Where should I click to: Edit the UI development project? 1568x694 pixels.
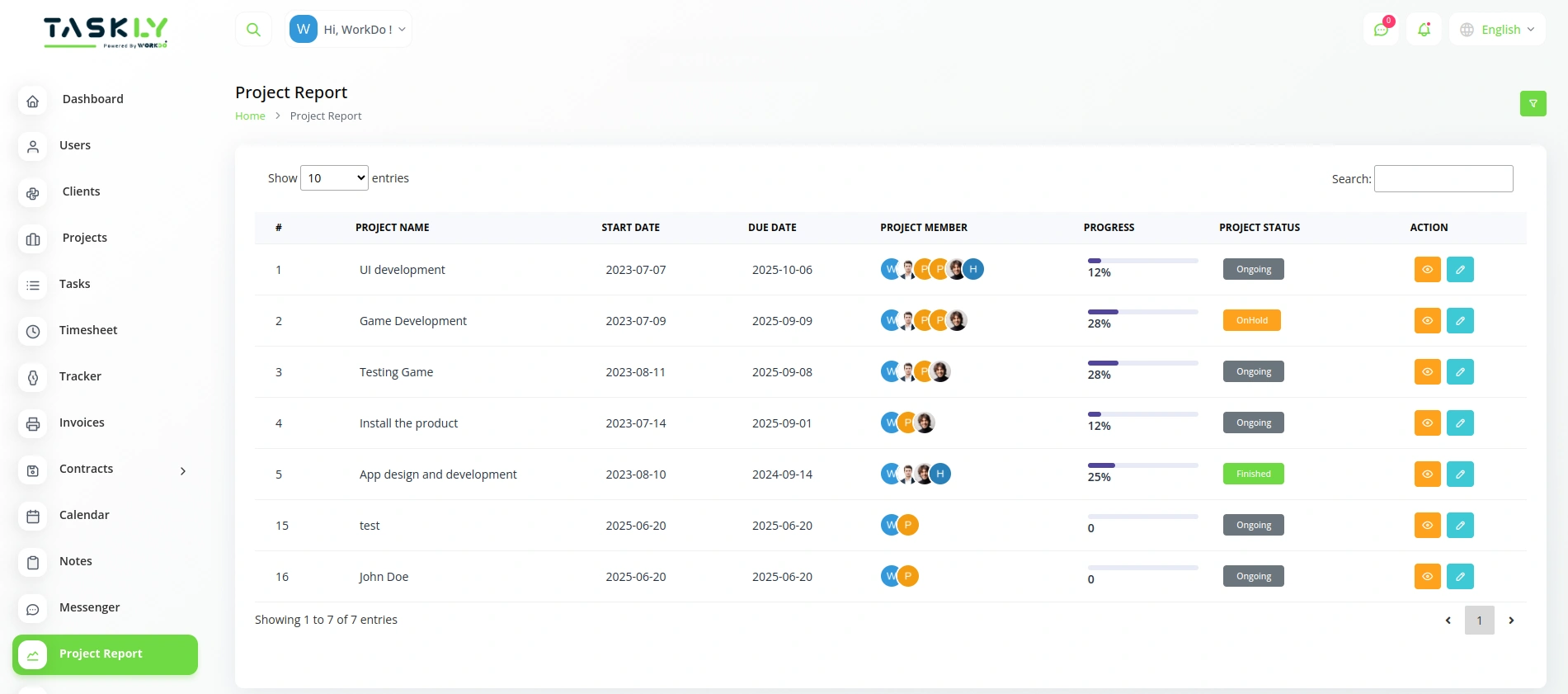[1459, 270]
